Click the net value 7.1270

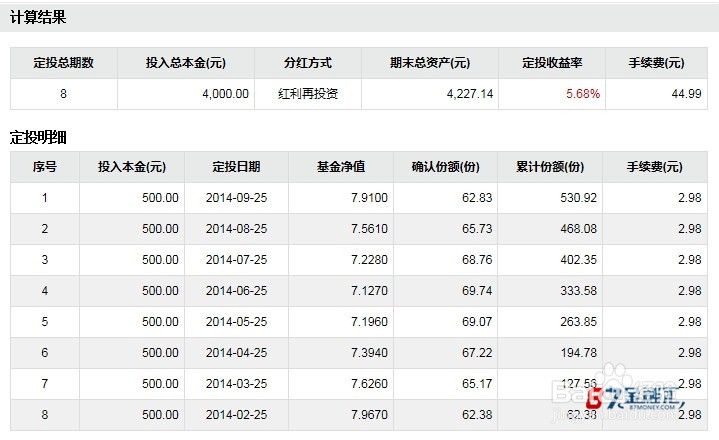point(370,291)
